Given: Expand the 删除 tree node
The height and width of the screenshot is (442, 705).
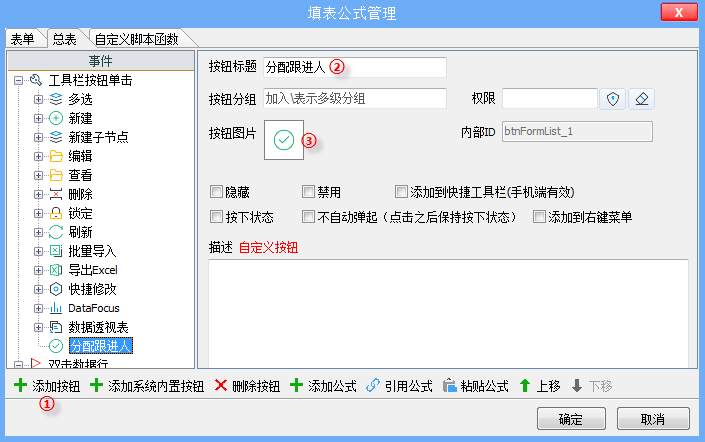Looking at the screenshot, I should click(x=38, y=194).
